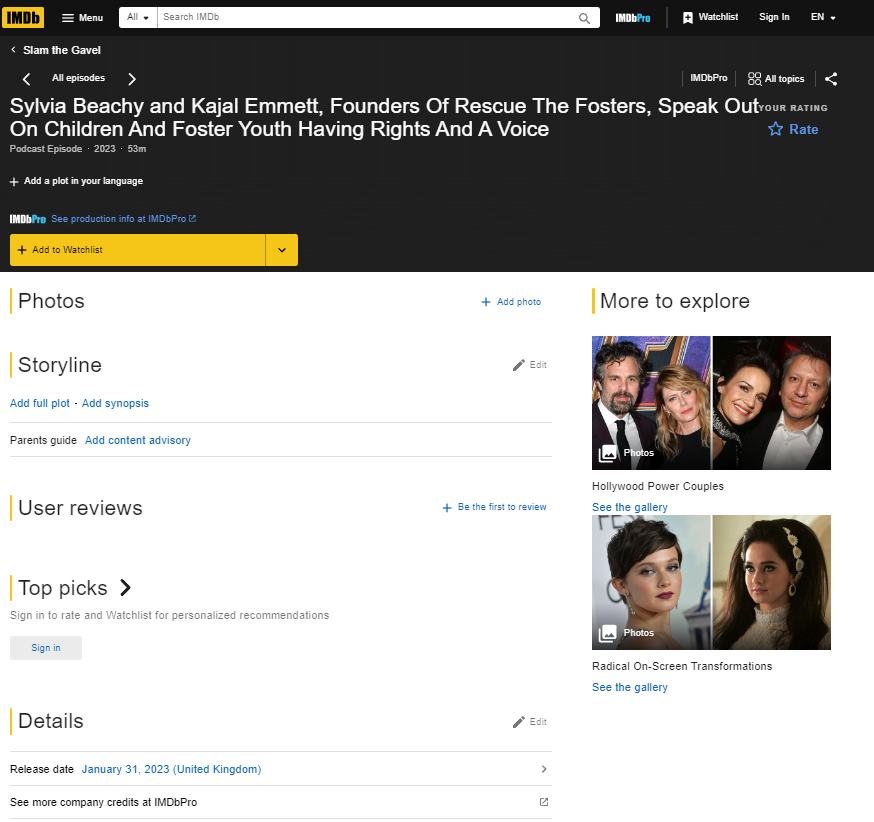Click the photo gallery icon on Power Couples image
Screen dimensions: 874x822
pos(608,454)
